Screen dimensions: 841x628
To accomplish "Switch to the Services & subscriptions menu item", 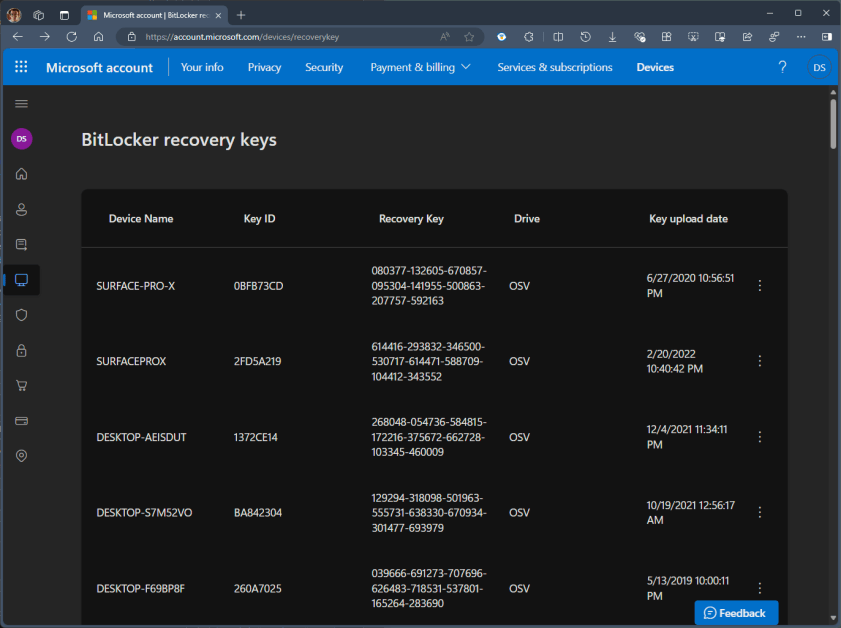I will 556,67.
